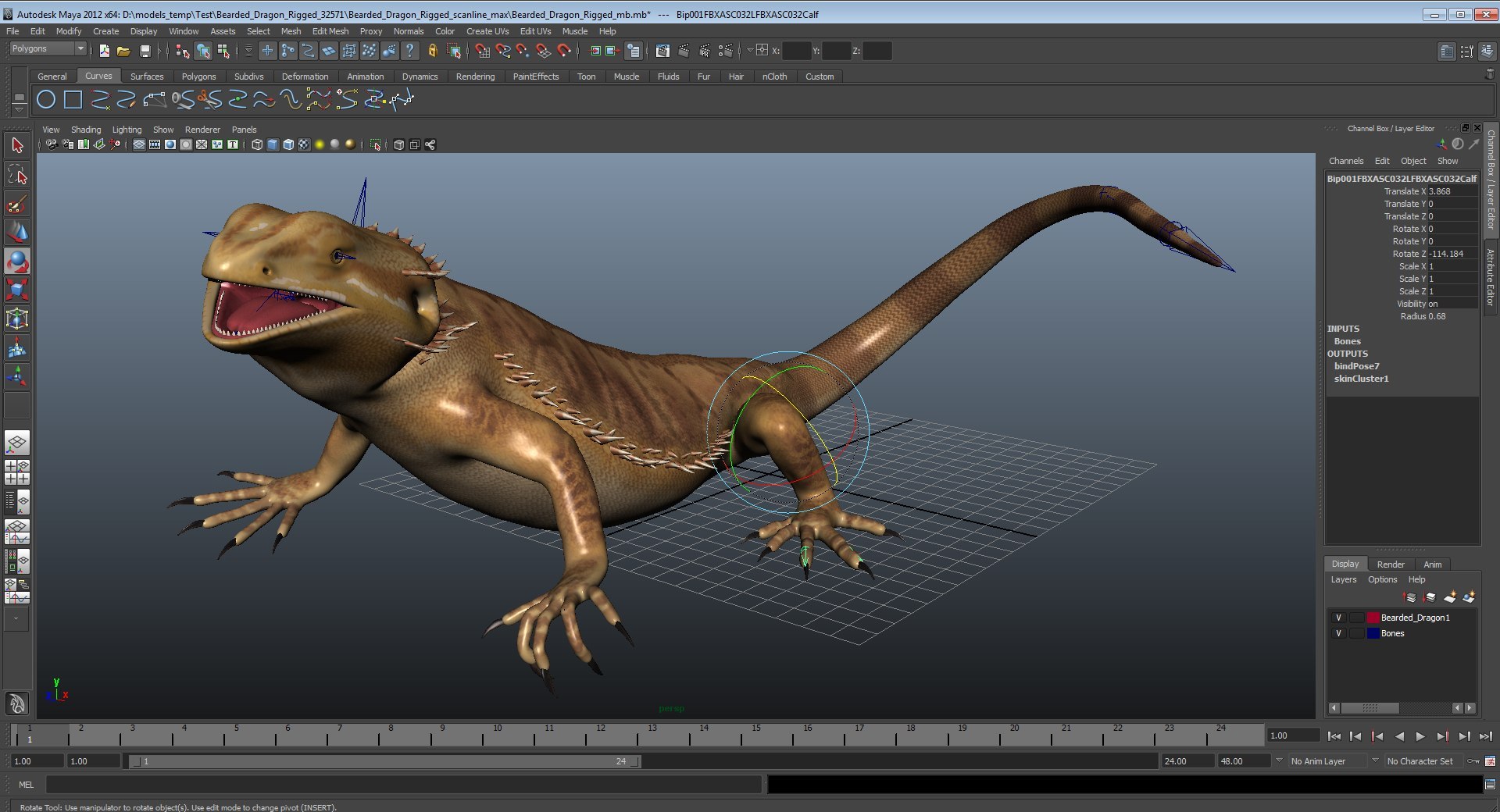The width and height of the screenshot is (1500, 812).
Task: Open the Shading panel menu
Action: (86, 130)
